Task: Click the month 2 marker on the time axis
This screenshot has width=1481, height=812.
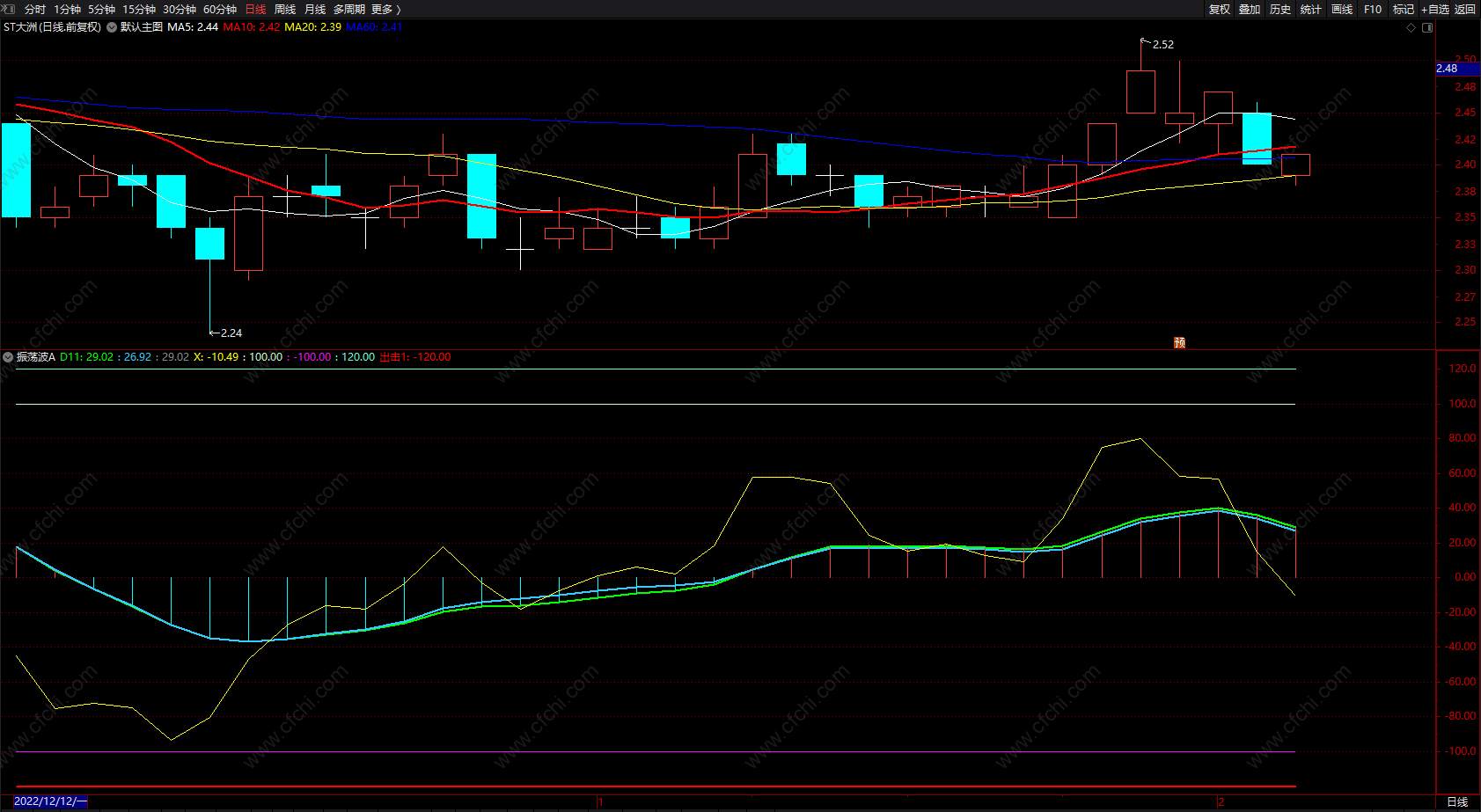Action: pos(1221,802)
